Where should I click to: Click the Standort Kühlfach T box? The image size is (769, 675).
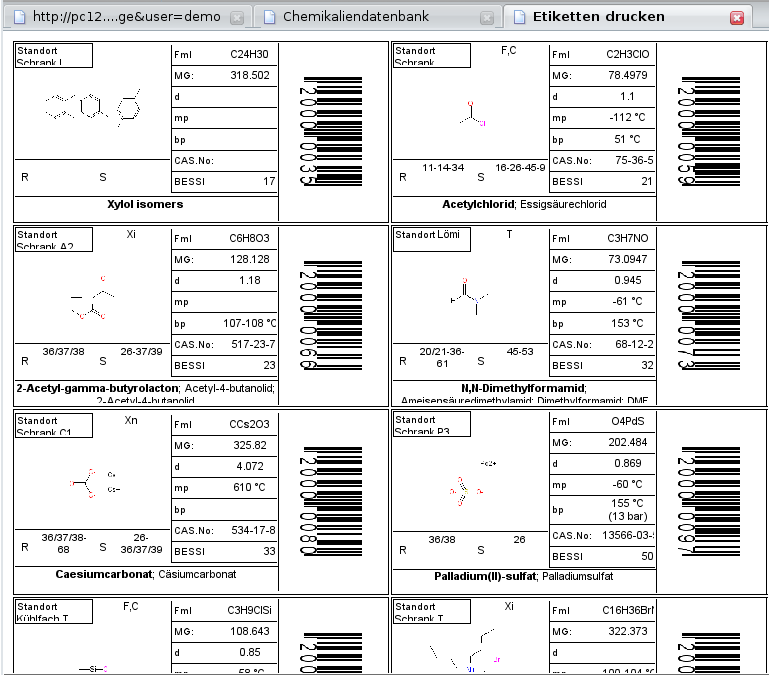54,611
